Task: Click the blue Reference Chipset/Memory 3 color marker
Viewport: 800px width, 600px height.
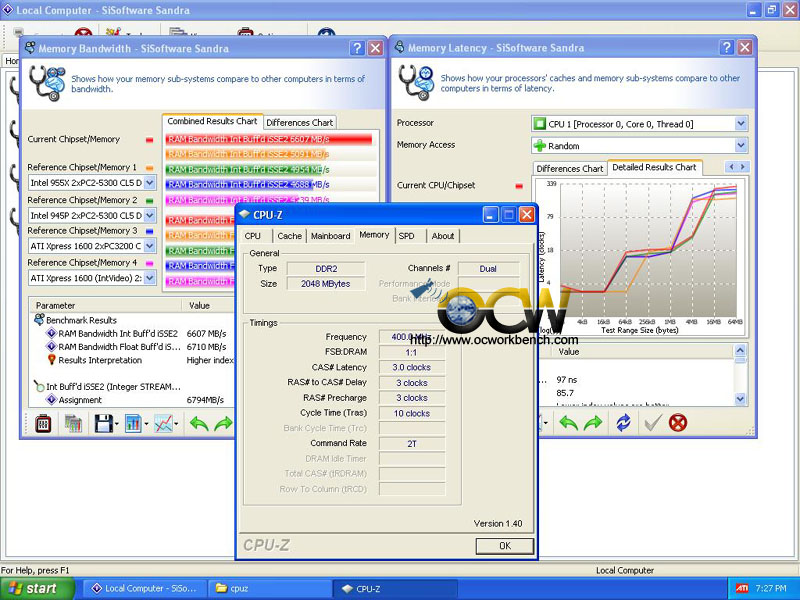Action: [x=149, y=232]
